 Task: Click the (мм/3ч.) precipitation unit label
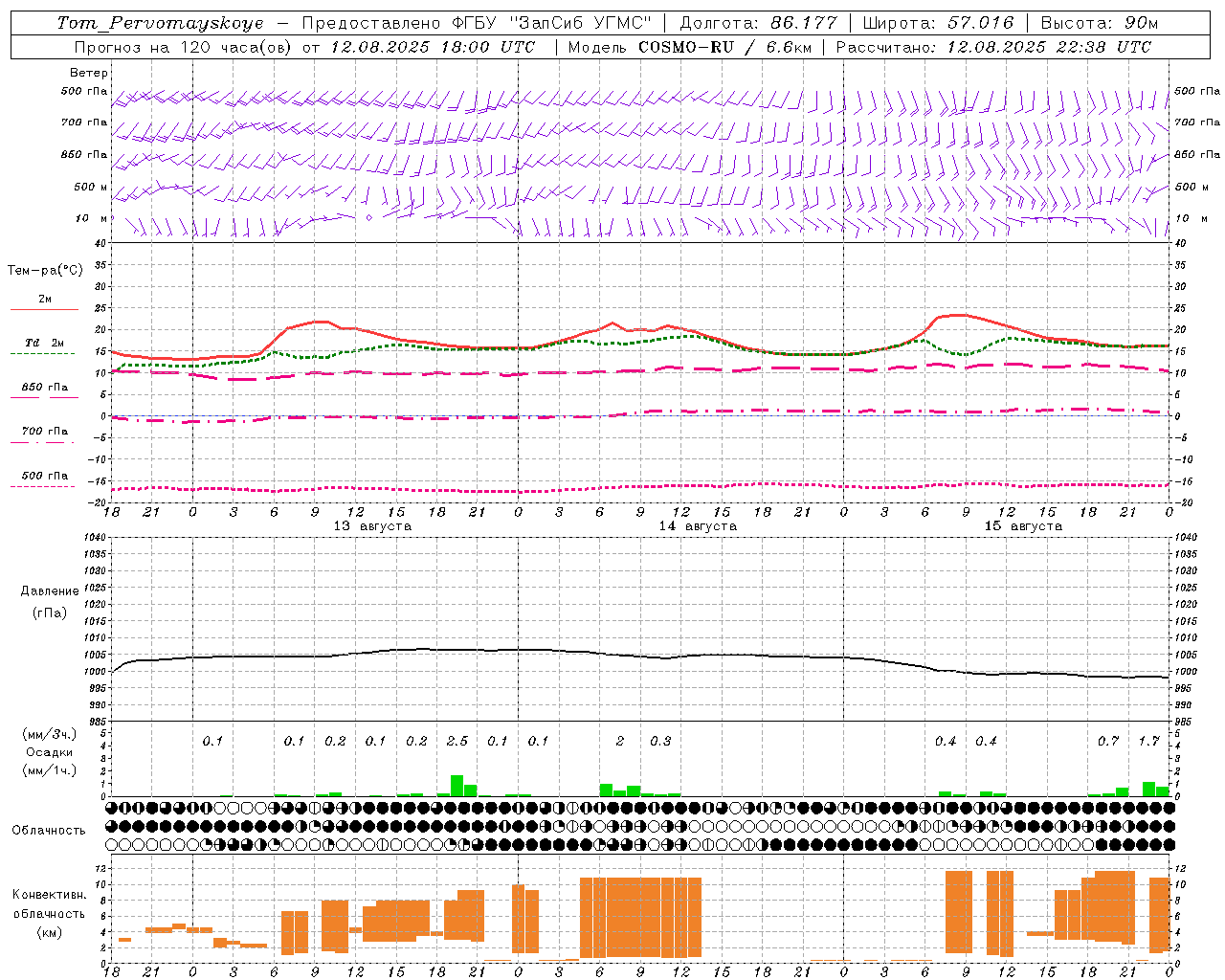[49, 734]
